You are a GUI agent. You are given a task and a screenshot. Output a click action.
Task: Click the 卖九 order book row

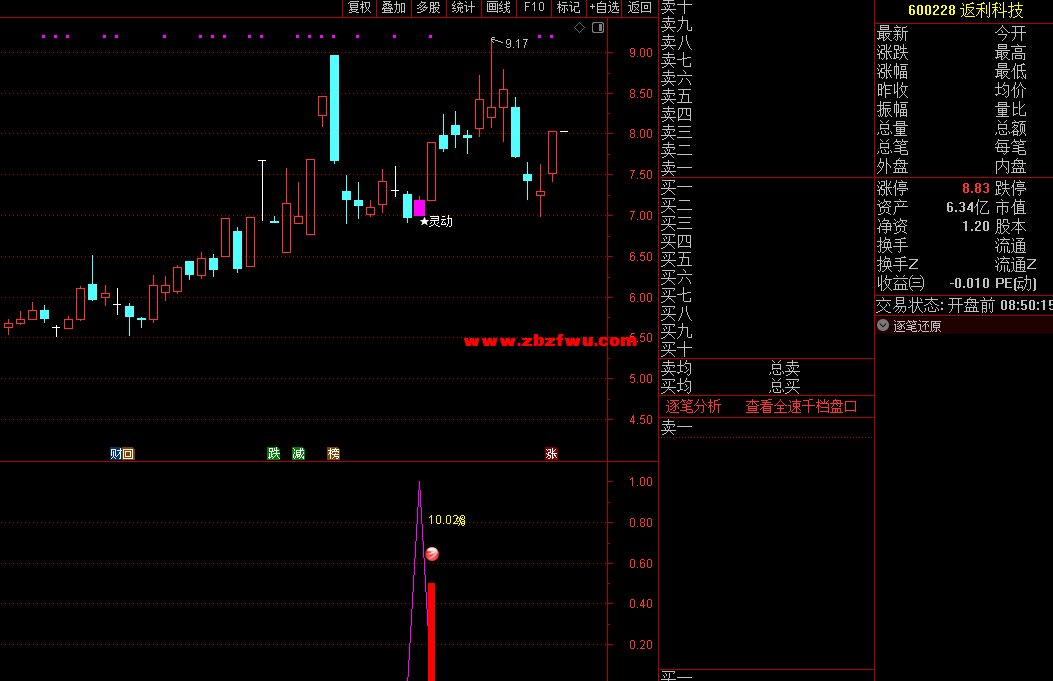pos(767,25)
